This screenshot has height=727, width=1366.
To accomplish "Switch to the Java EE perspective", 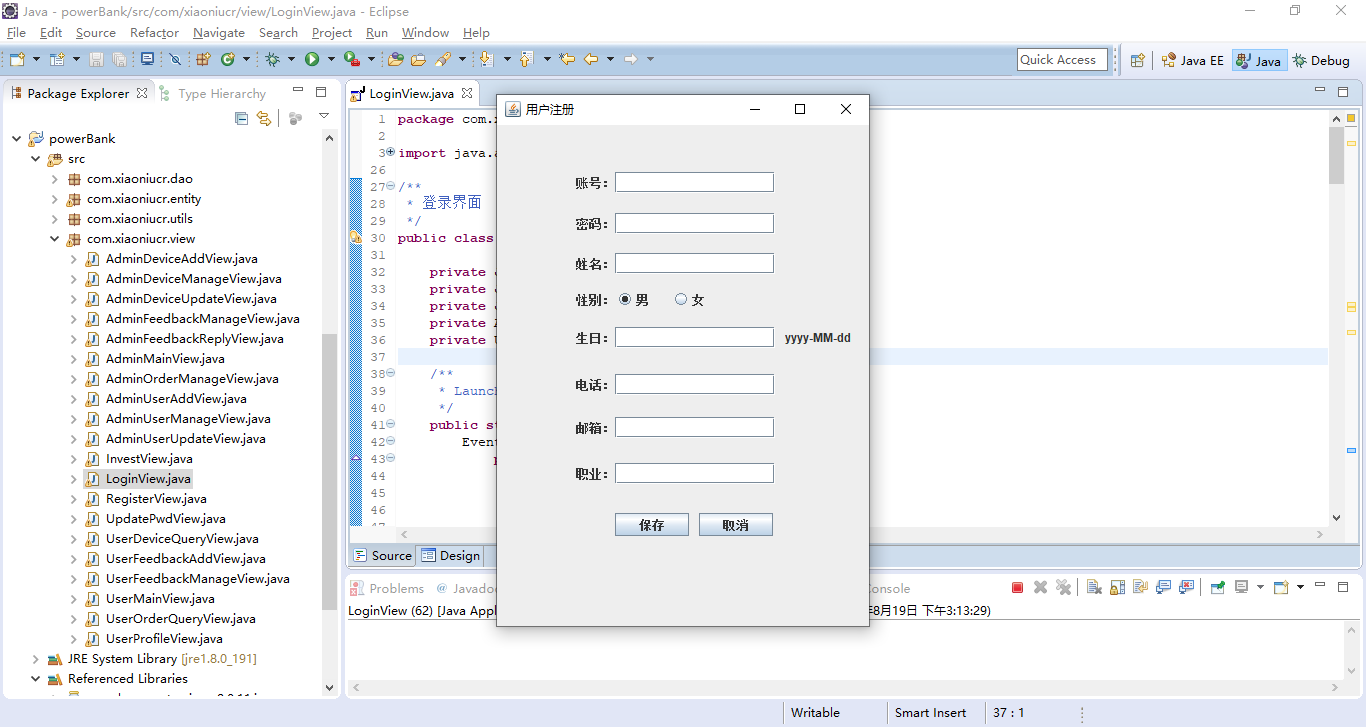I will click(x=1192, y=60).
